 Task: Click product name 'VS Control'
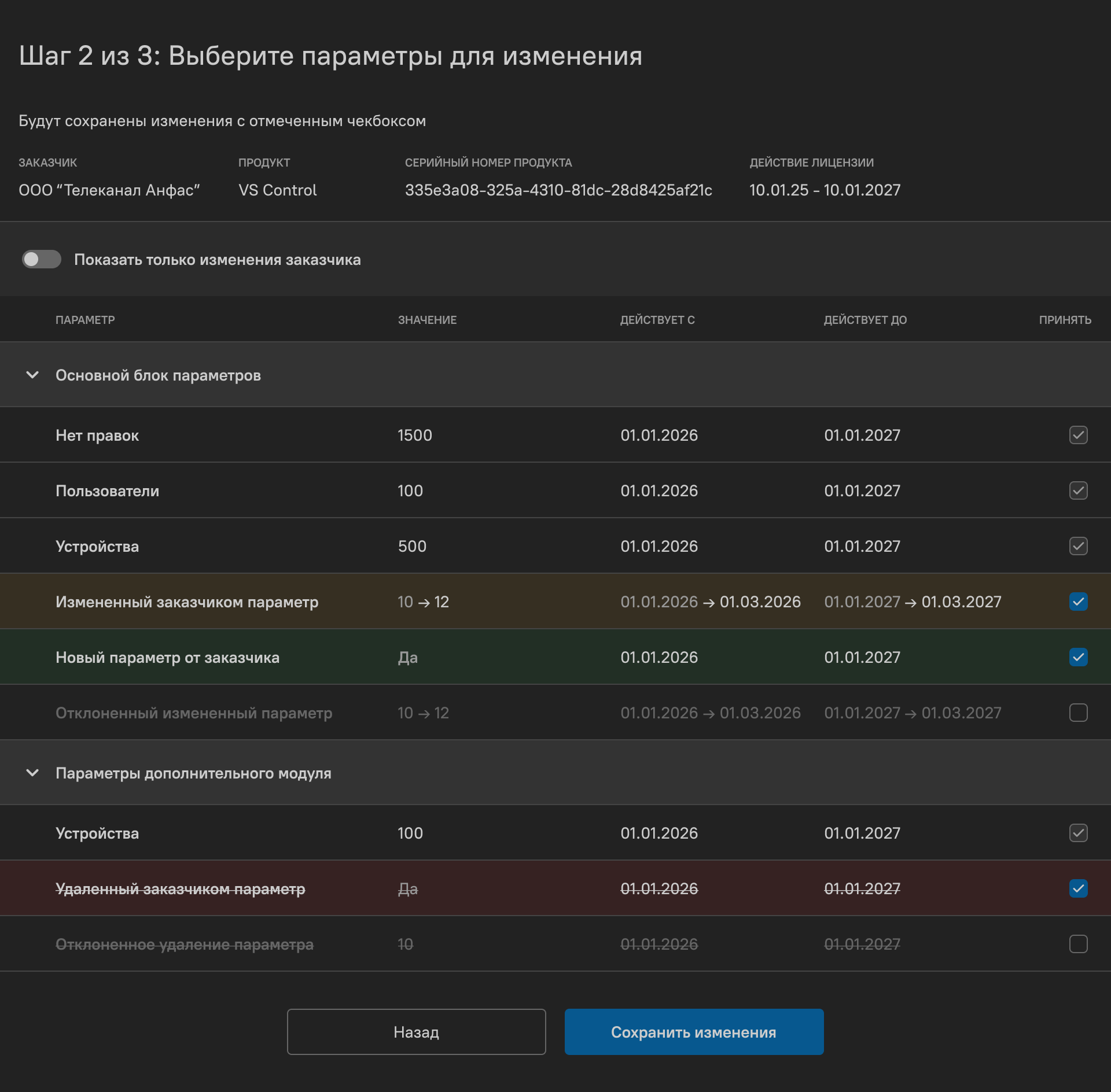coord(278,190)
